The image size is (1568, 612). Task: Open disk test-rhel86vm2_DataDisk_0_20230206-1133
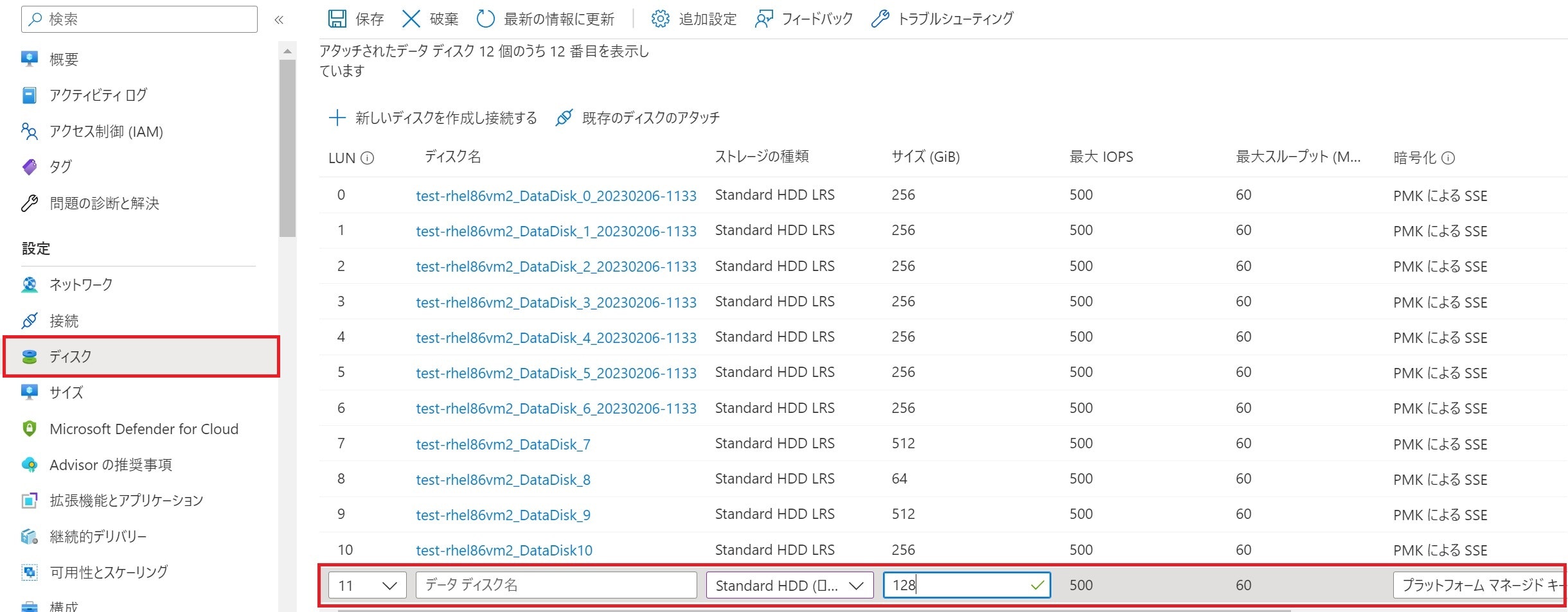556,195
